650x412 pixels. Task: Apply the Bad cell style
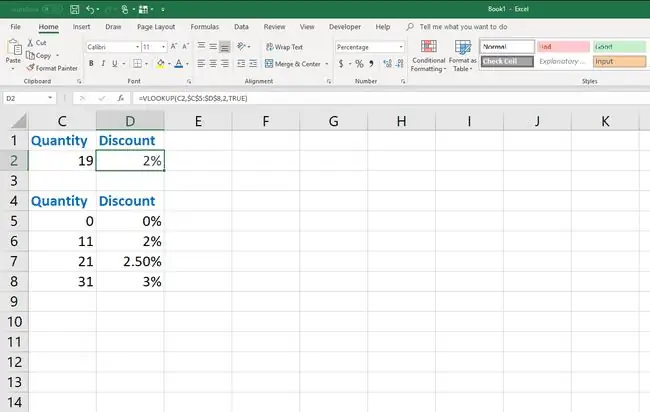(x=563, y=46)
